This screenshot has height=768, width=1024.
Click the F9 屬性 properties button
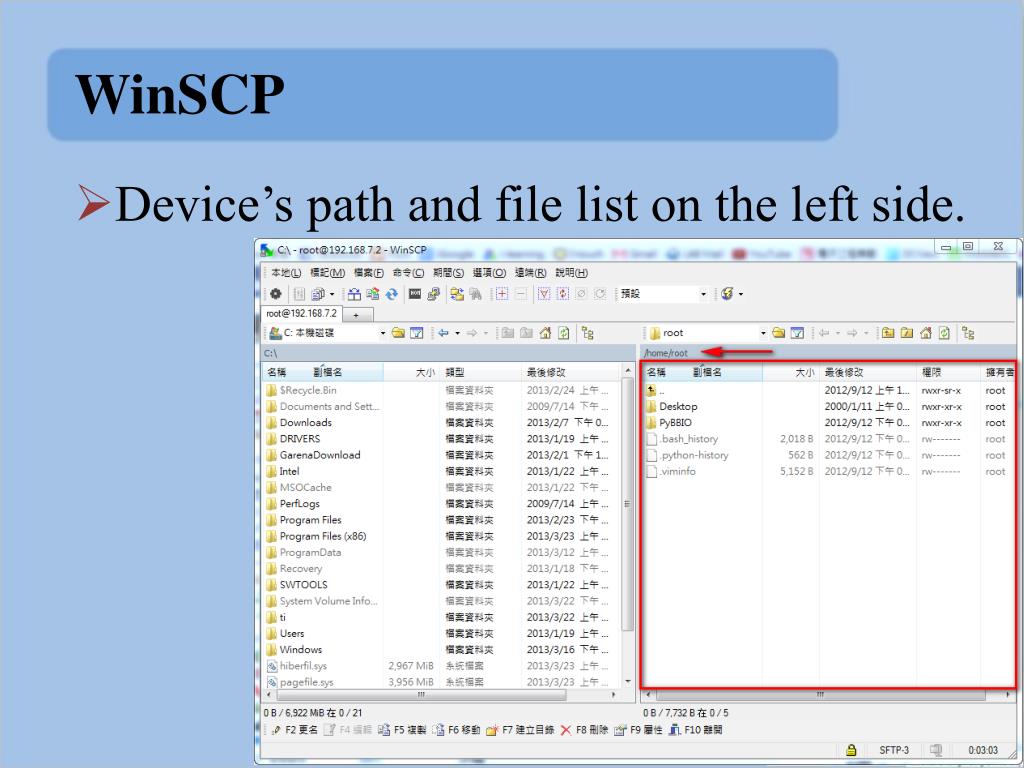639,730
